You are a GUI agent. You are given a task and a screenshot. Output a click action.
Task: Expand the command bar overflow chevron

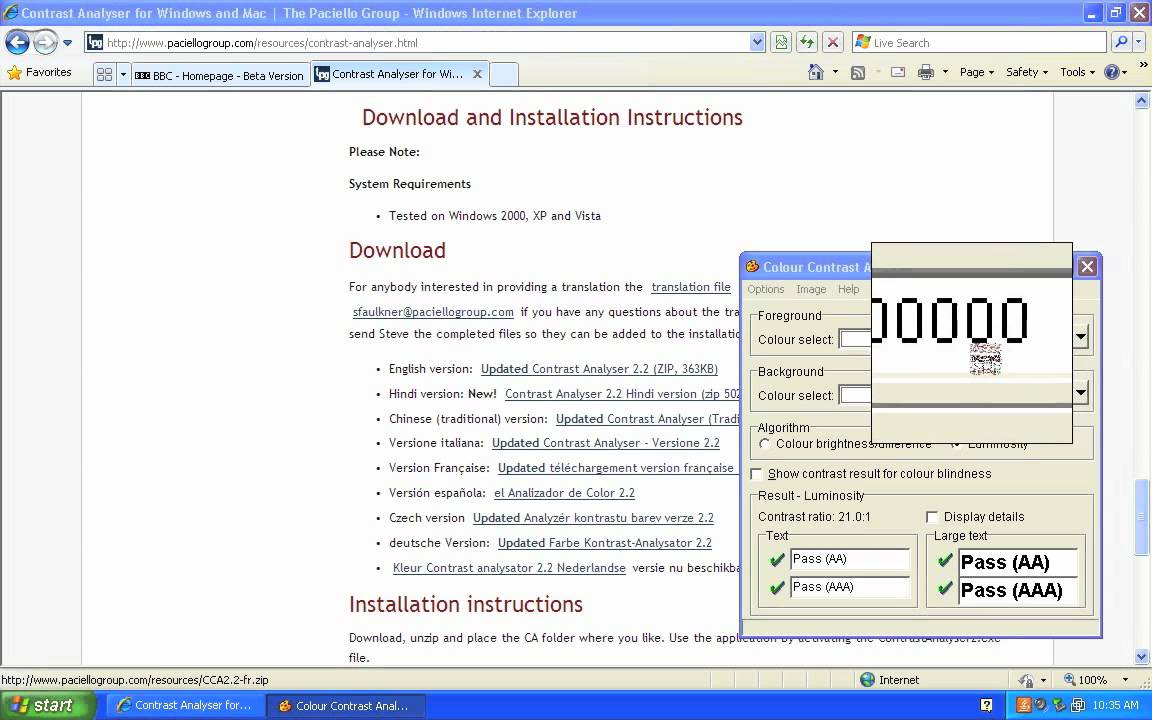pos(1142,65)
